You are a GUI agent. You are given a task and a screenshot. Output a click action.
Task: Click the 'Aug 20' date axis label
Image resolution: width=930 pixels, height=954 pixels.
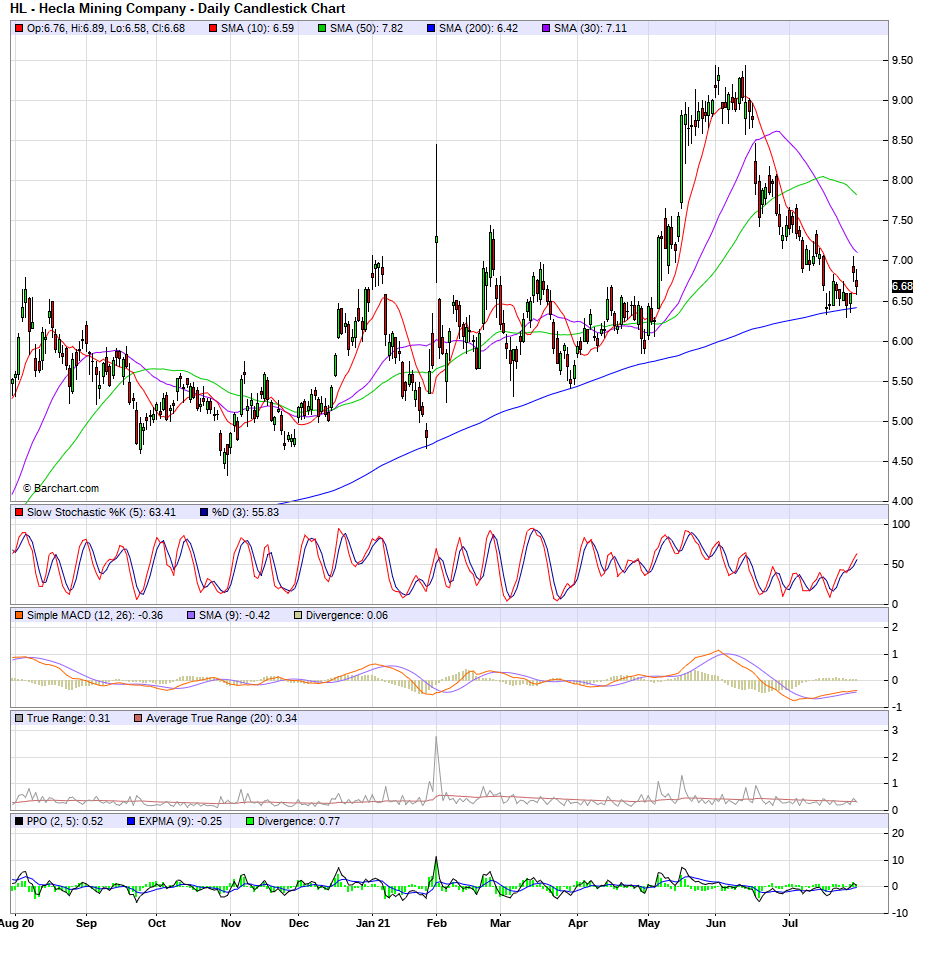click(17, 923)
